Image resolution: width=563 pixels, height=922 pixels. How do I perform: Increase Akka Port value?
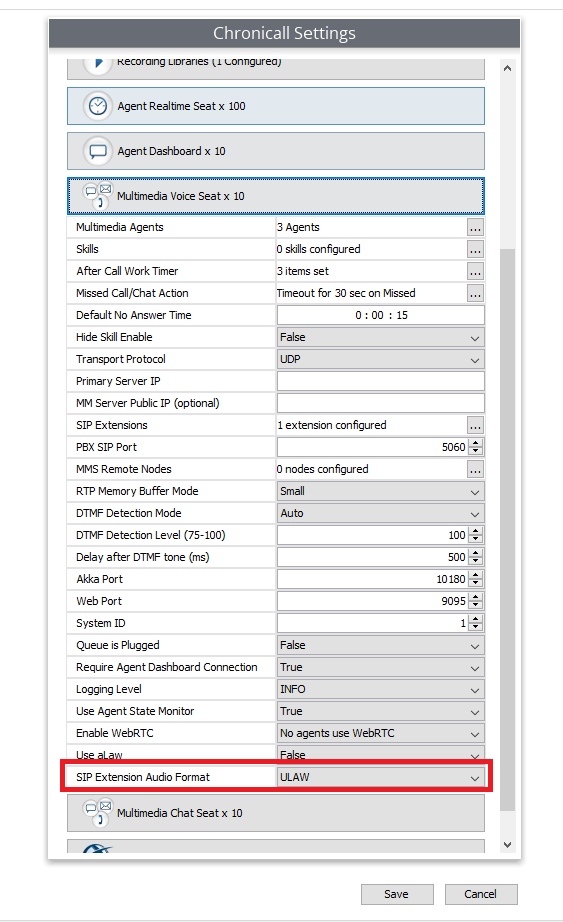click(476, 575)
